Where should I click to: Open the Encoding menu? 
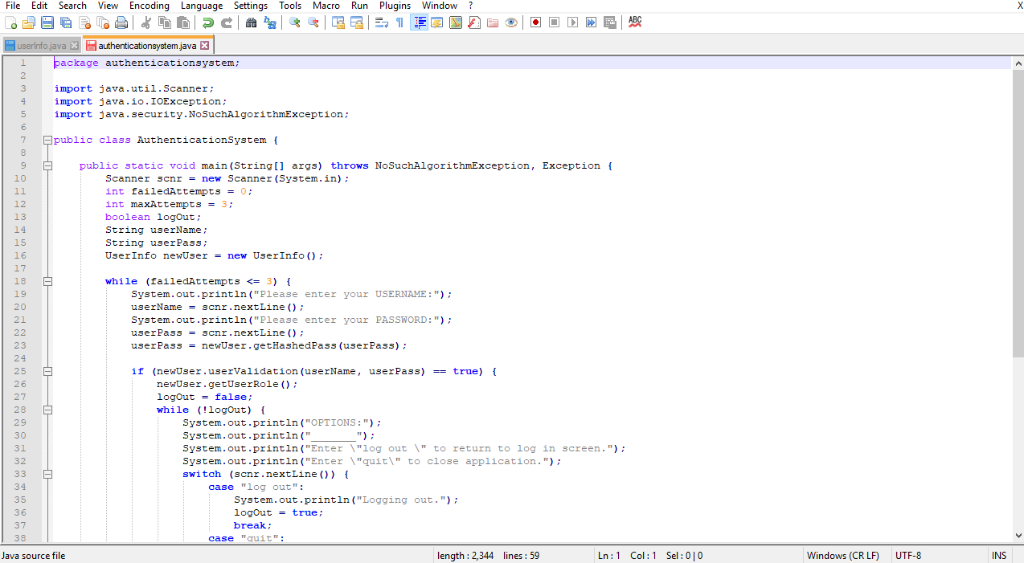(x=149, y=6)
